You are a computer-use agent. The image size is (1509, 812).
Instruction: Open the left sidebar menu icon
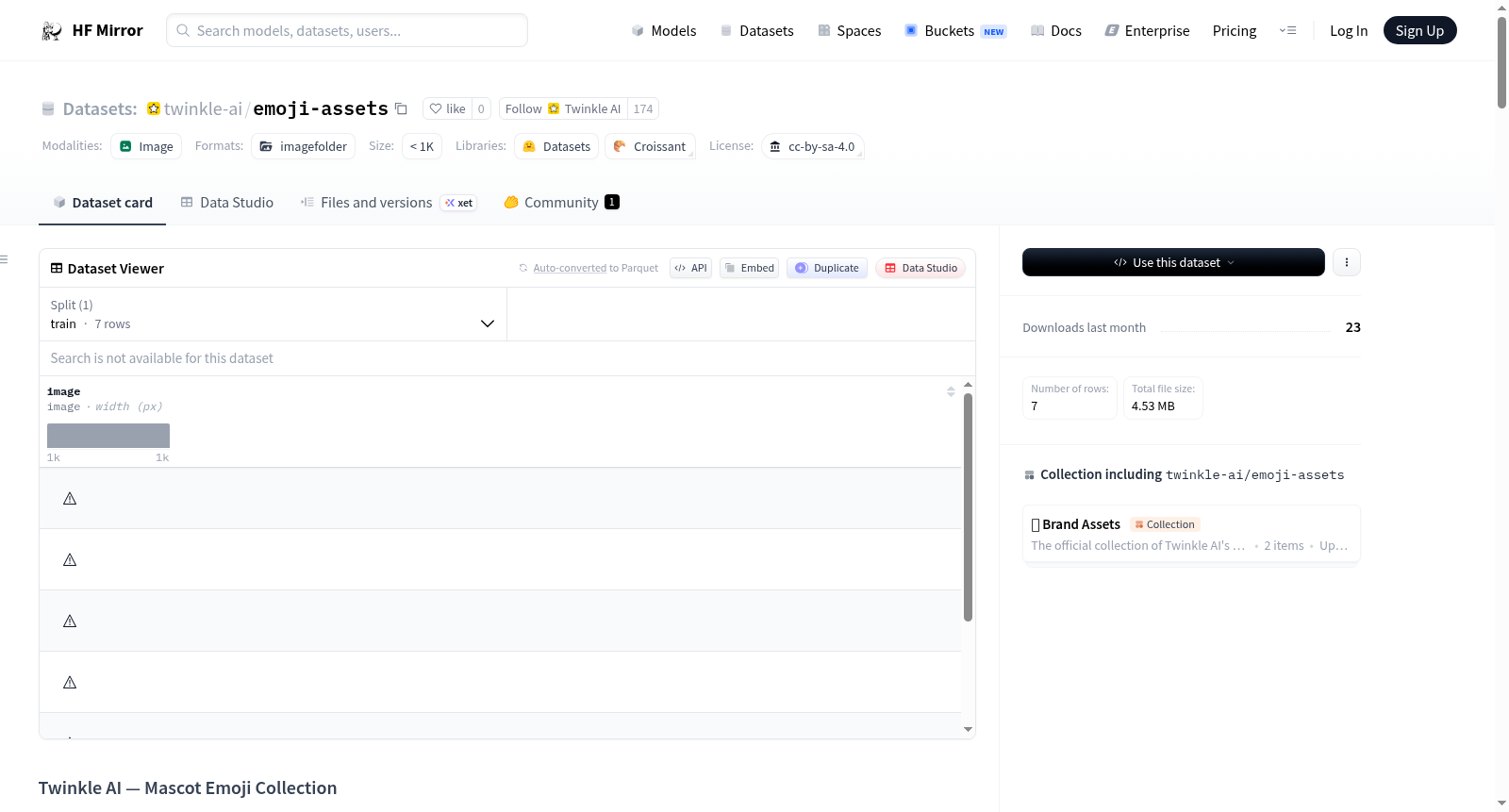click(x=4, y=259)
